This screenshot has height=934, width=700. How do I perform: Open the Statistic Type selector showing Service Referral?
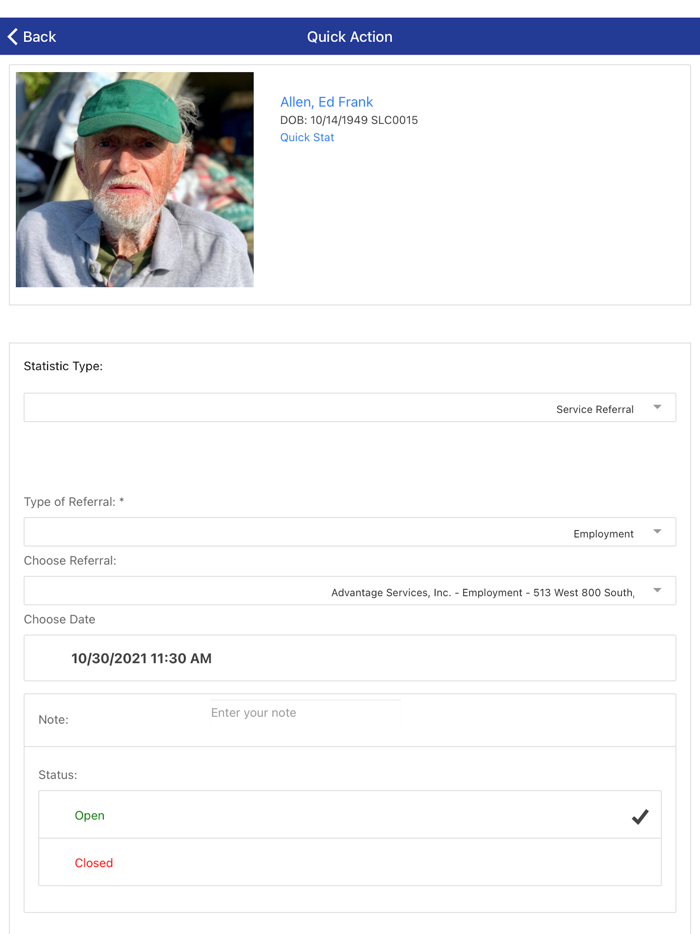point(350,407)
